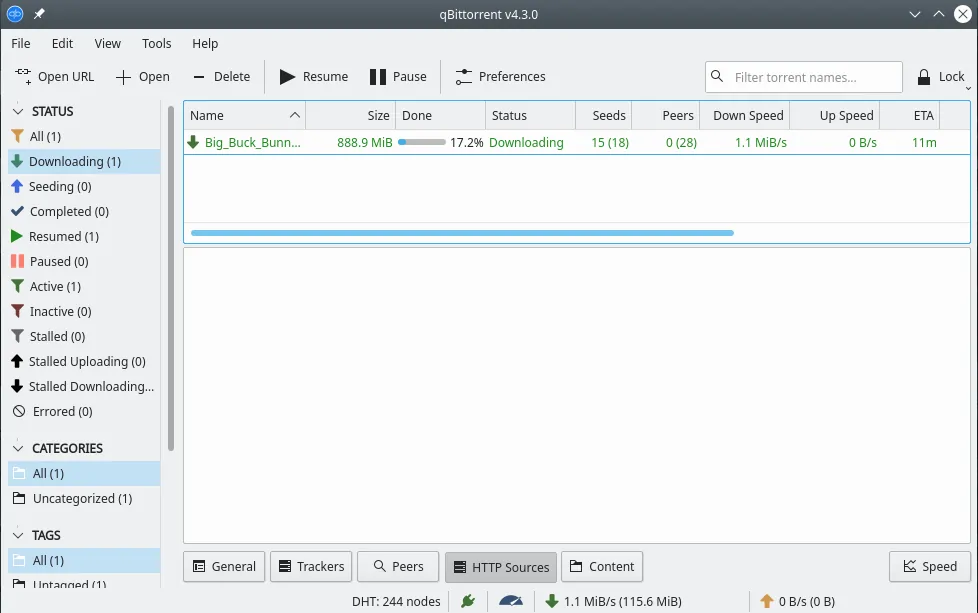Click the qBittorrent app icon in title bar
The height and width of the screenshot is (613, 978).
(x=15, y=14)
